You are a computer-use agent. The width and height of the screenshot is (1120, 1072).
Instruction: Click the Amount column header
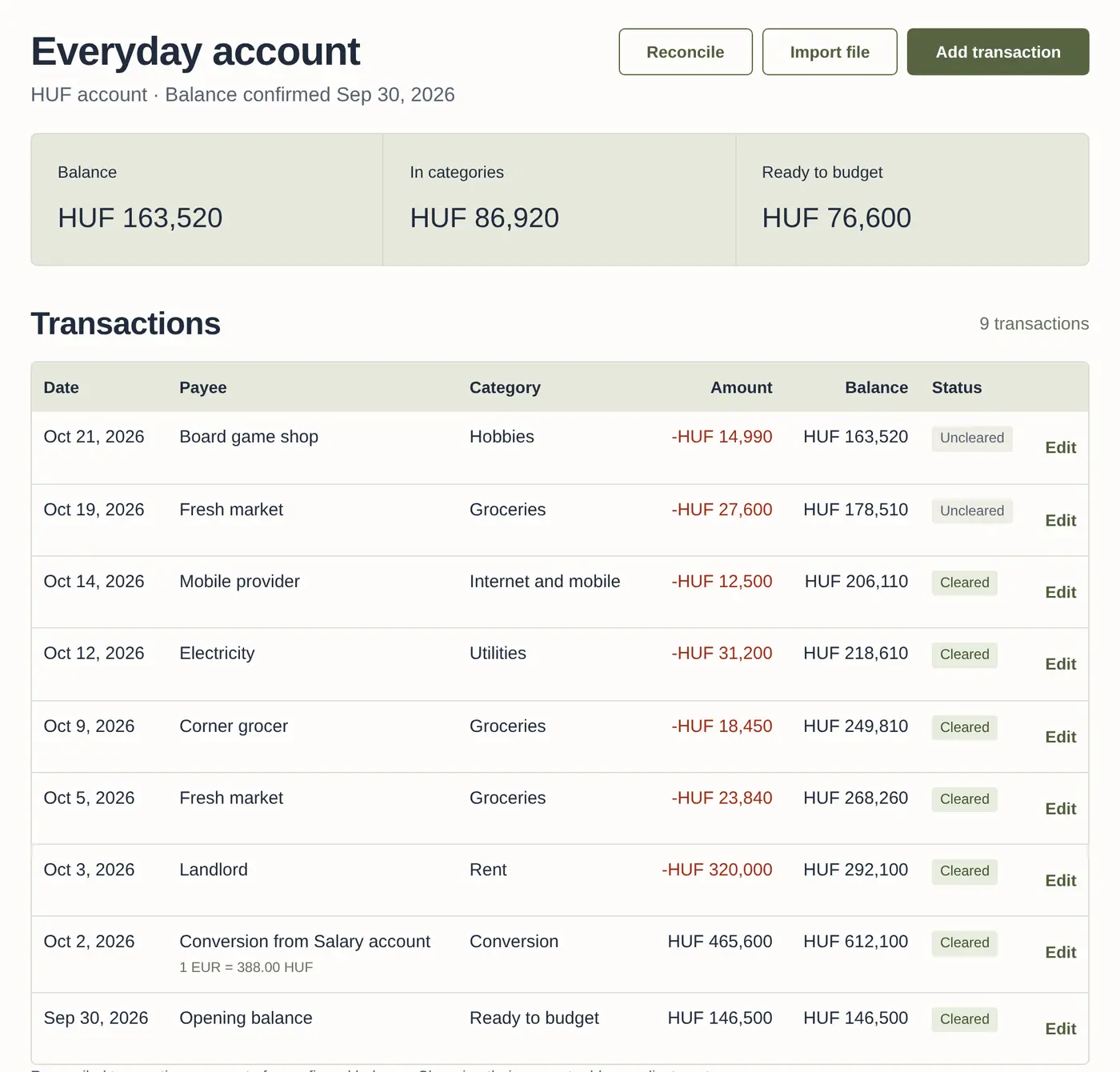coord(742,388)
